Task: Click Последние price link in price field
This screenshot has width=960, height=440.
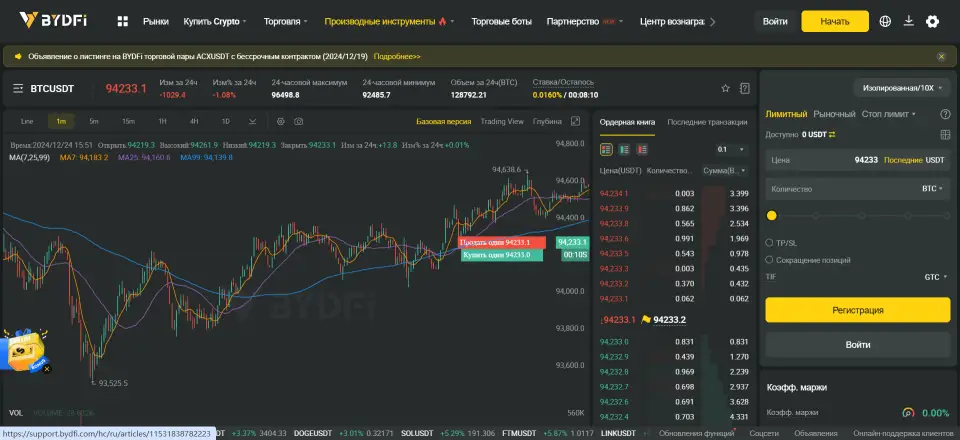Action: 903,160
